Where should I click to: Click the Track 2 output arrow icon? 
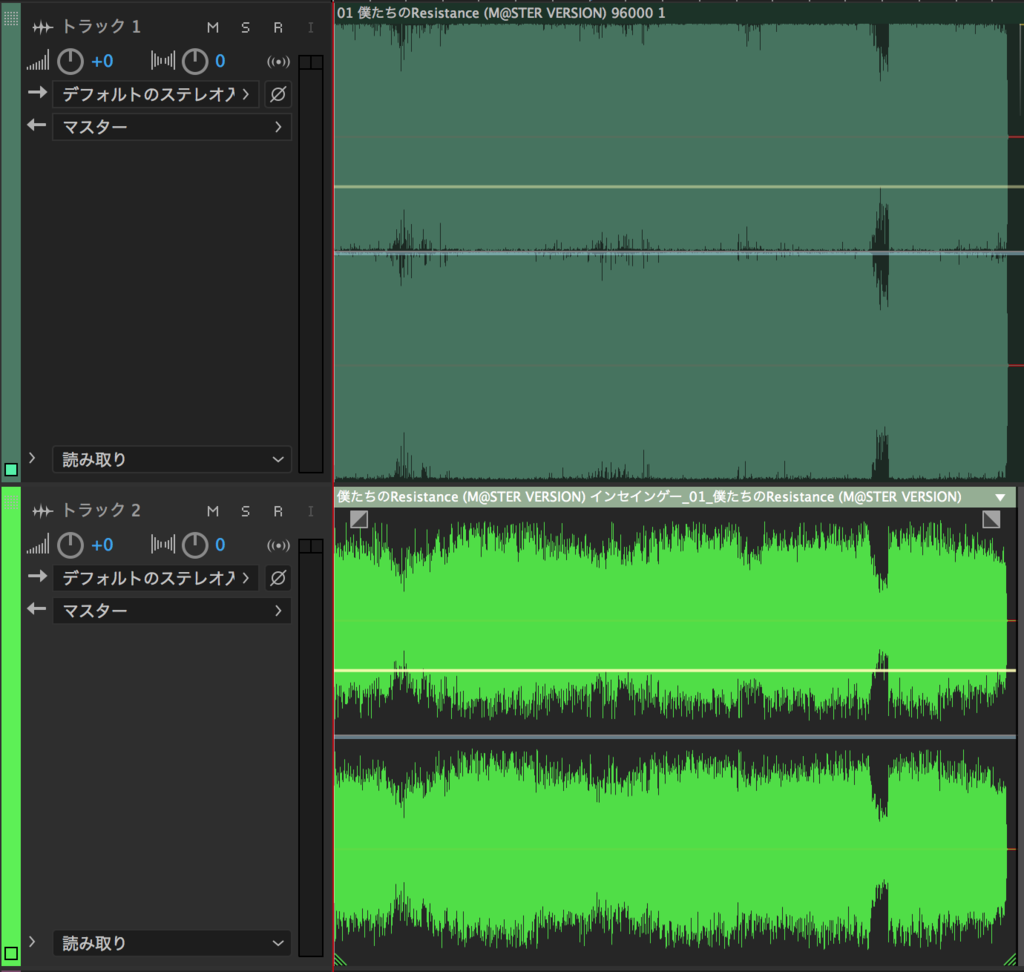tap(37, 609)
